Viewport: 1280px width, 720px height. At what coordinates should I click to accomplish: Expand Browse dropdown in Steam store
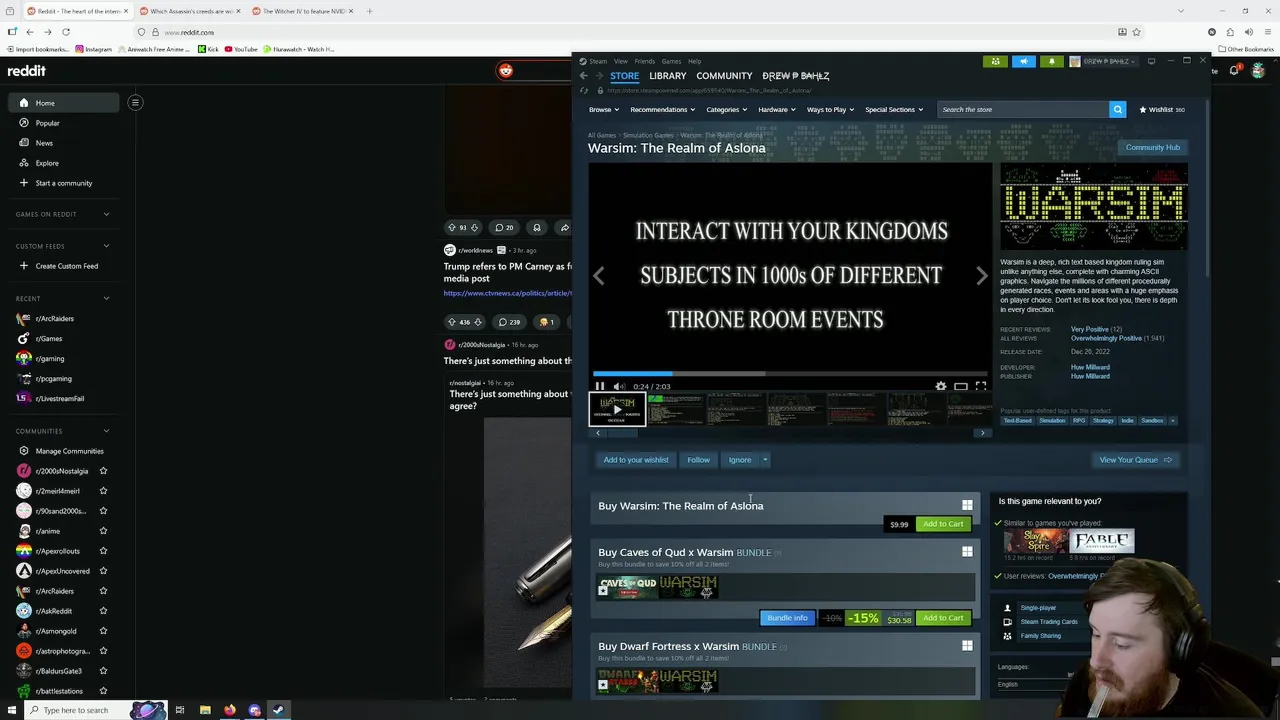coord(603,109)
